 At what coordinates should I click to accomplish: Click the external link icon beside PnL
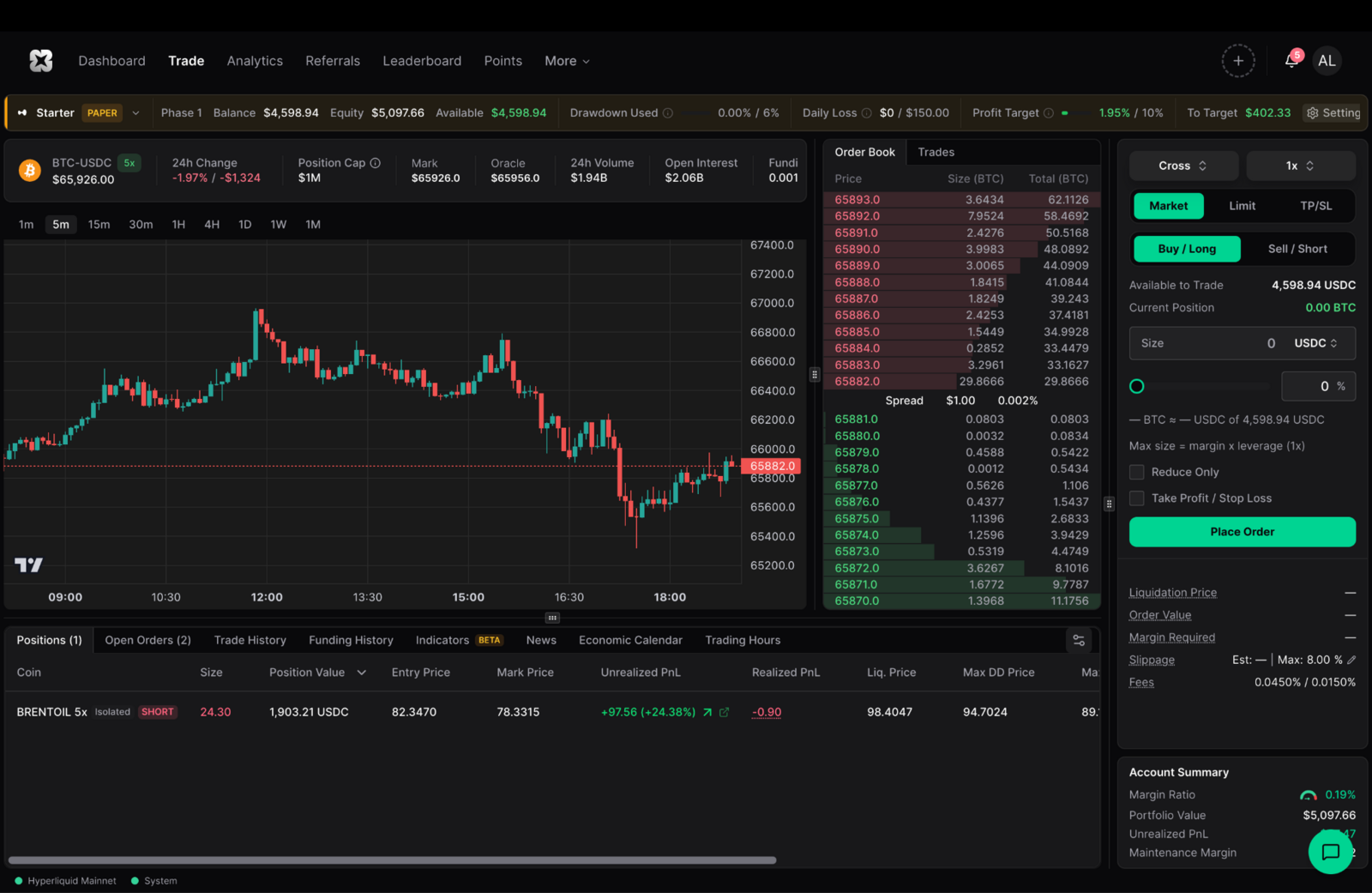(725, 712)
